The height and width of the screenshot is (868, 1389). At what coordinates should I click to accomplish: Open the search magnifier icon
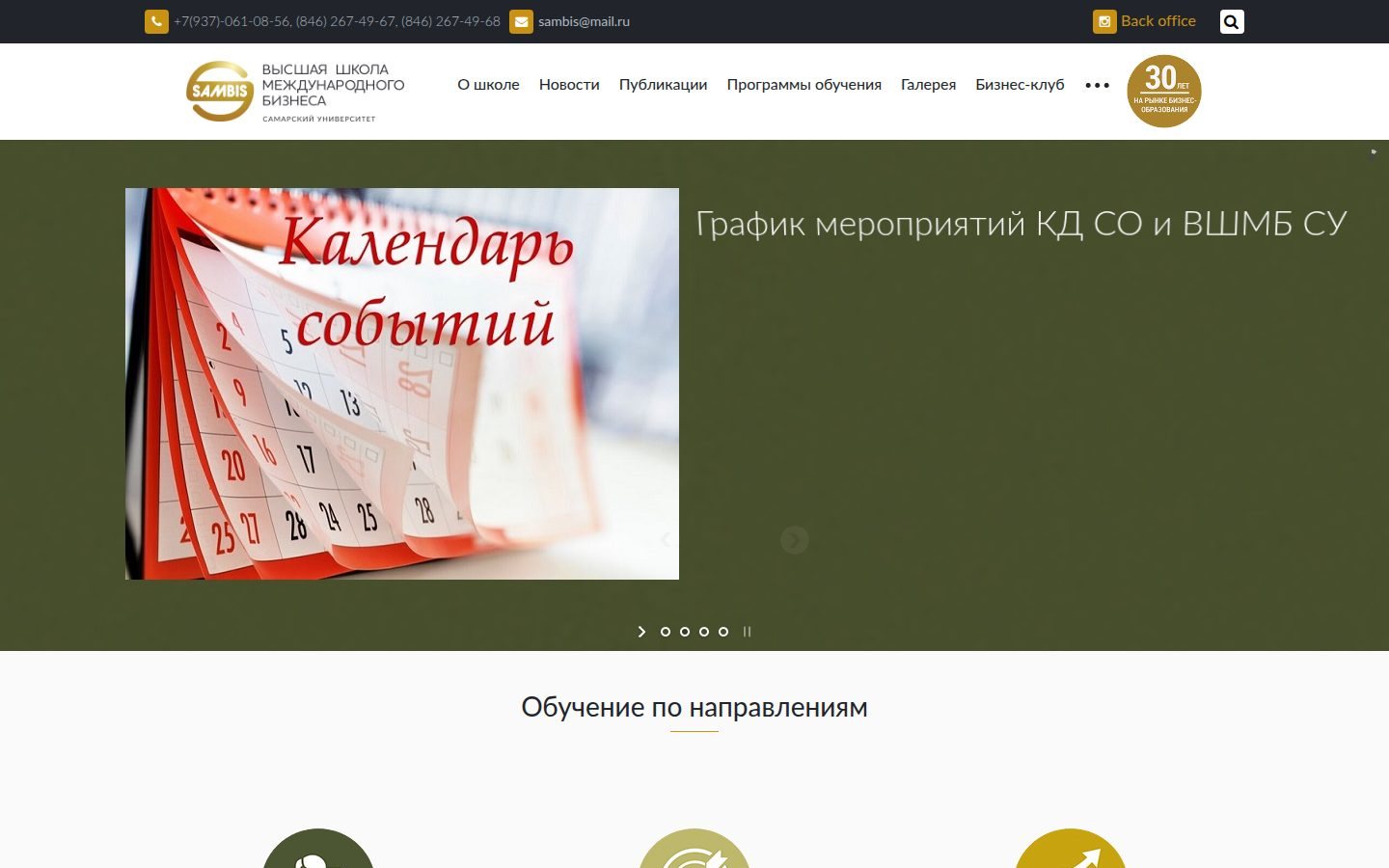pyautogui.click(x=1232, y=21)
